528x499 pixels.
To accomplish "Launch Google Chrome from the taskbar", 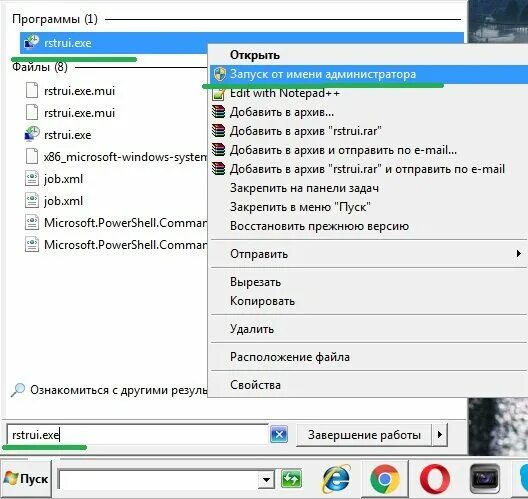I will click(385, 479).
